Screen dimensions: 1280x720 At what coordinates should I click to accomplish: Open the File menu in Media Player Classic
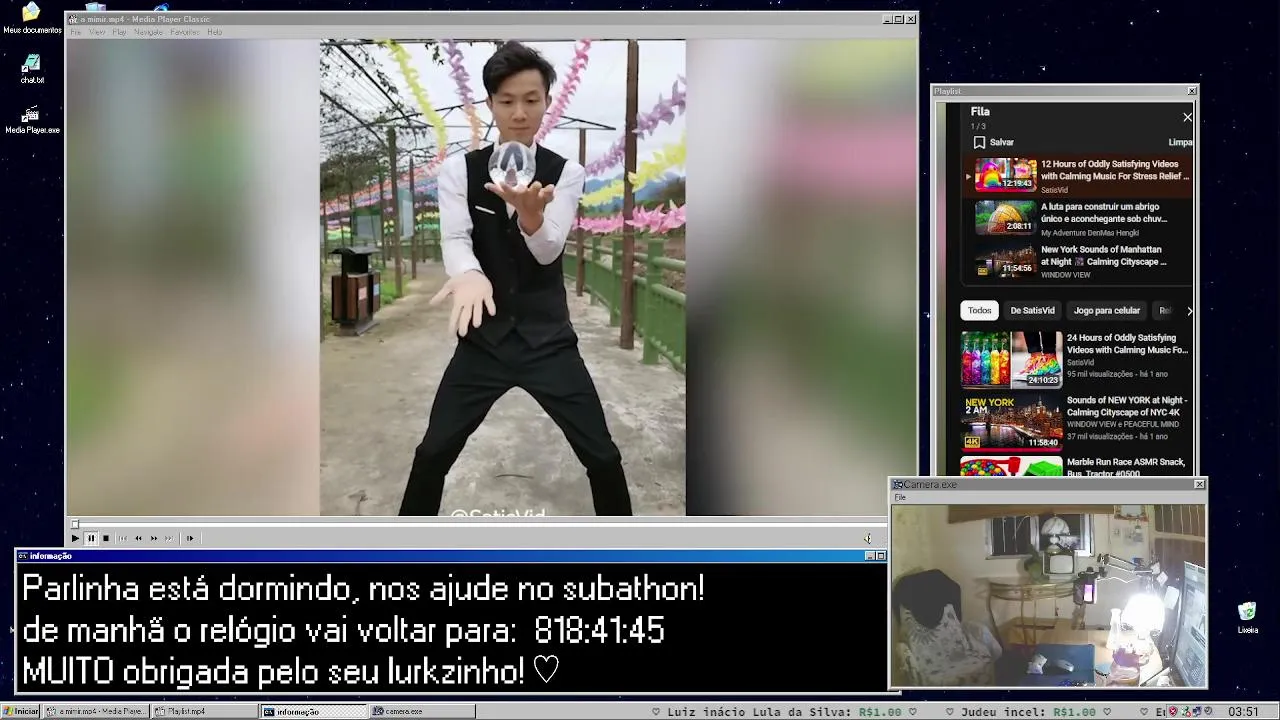pyautogui.click(x=75, y=32)
